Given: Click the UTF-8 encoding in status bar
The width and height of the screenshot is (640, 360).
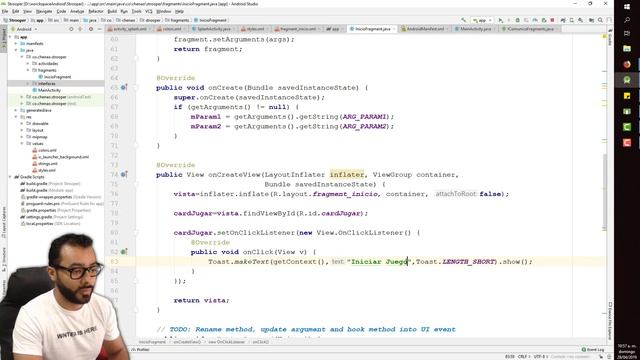Looking at the screenshot, I should tap(540, 356).
